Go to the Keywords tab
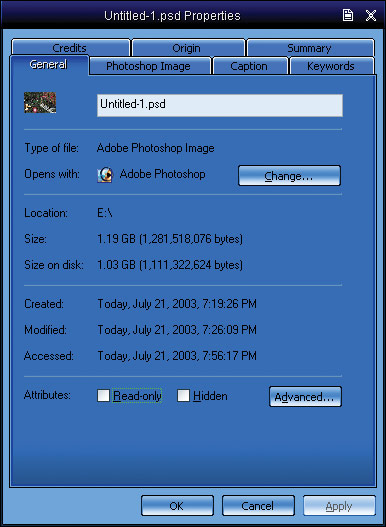386x527 pixels. click(x=331, y=66)
